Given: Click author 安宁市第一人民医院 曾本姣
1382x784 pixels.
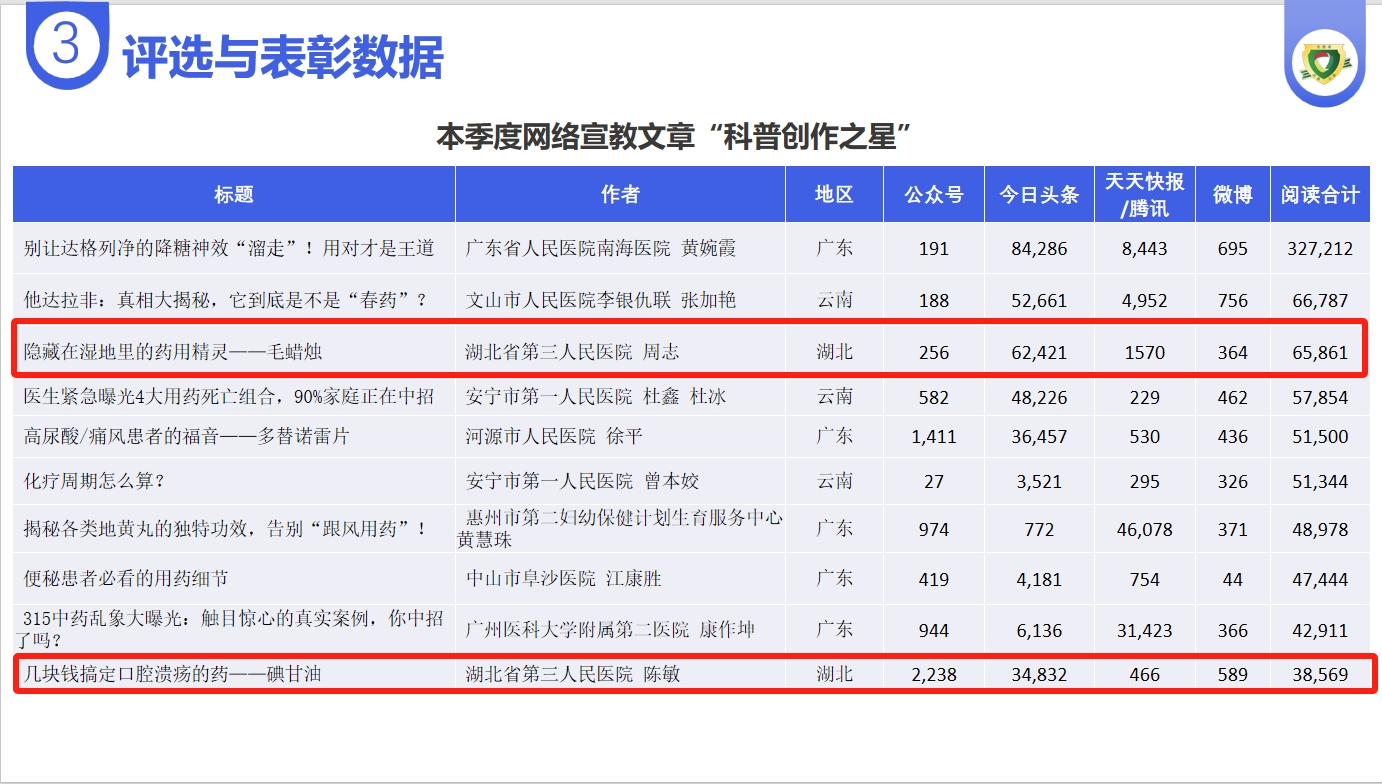Looking at the screenshot, I should [x=582, y=481].
